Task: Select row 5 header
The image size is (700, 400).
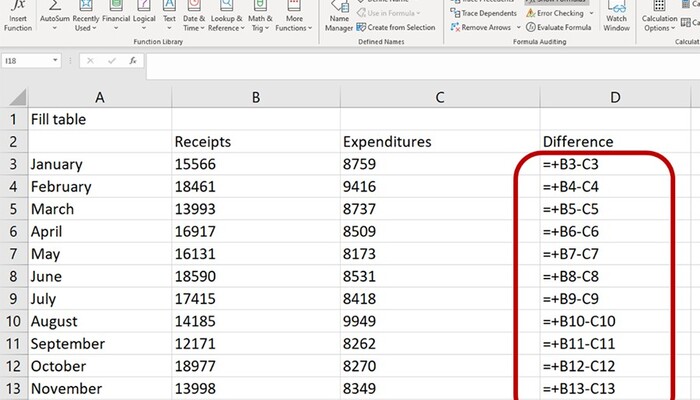Action: coord(14,209)
